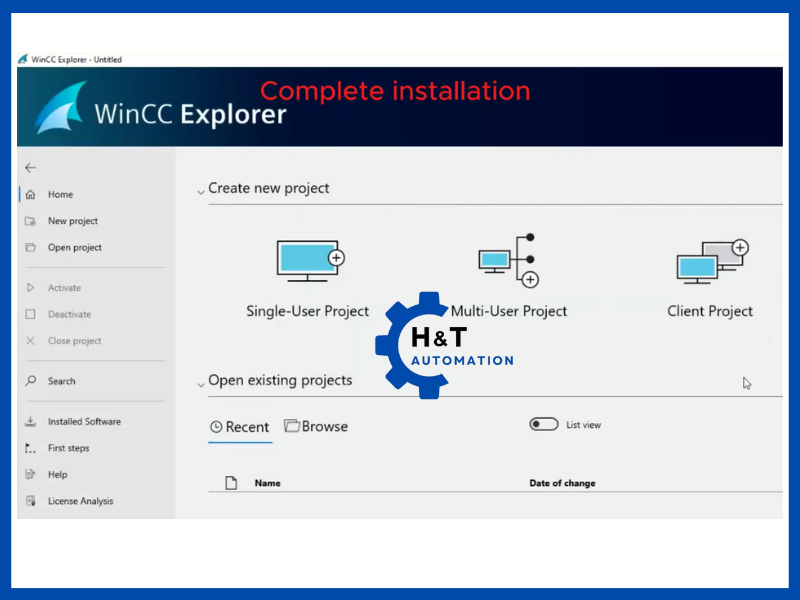The width and height of the screenshot is (800, 600).
Task: Toggle the List view switch
Action: (x=544, y=425)
